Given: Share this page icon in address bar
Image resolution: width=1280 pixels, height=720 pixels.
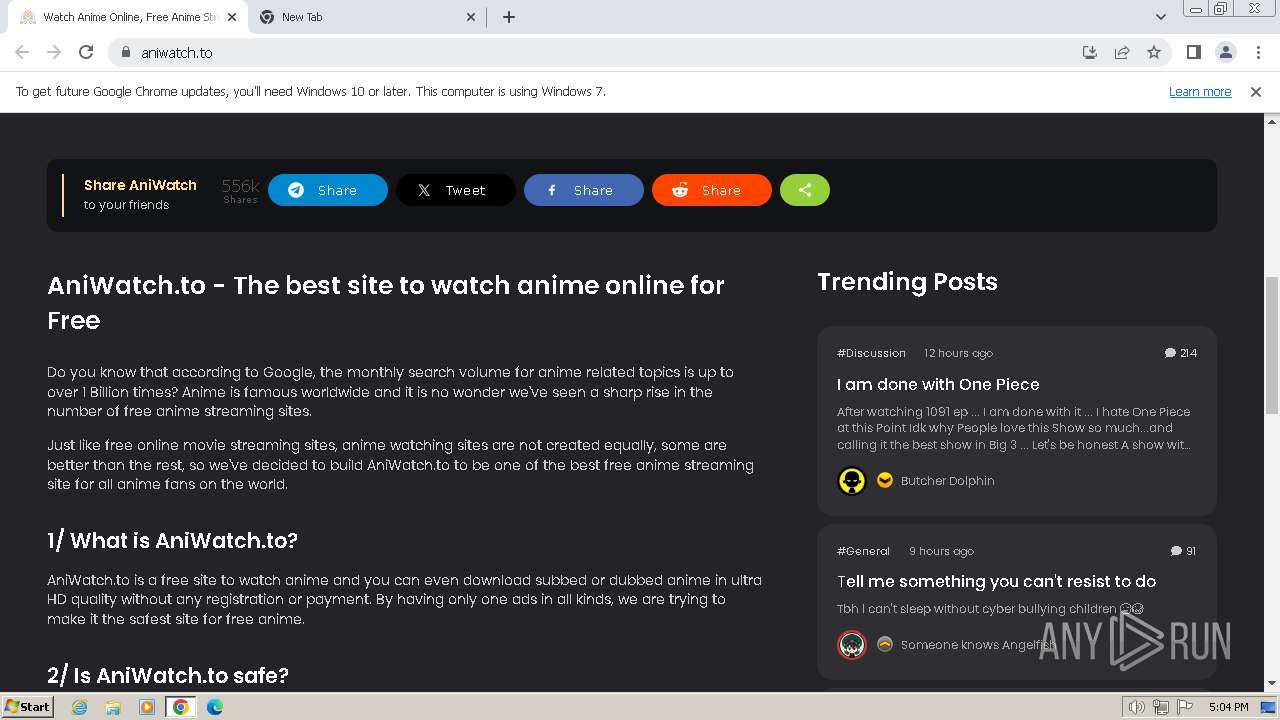Looking at the screenshot, I should pos(1122,52).
